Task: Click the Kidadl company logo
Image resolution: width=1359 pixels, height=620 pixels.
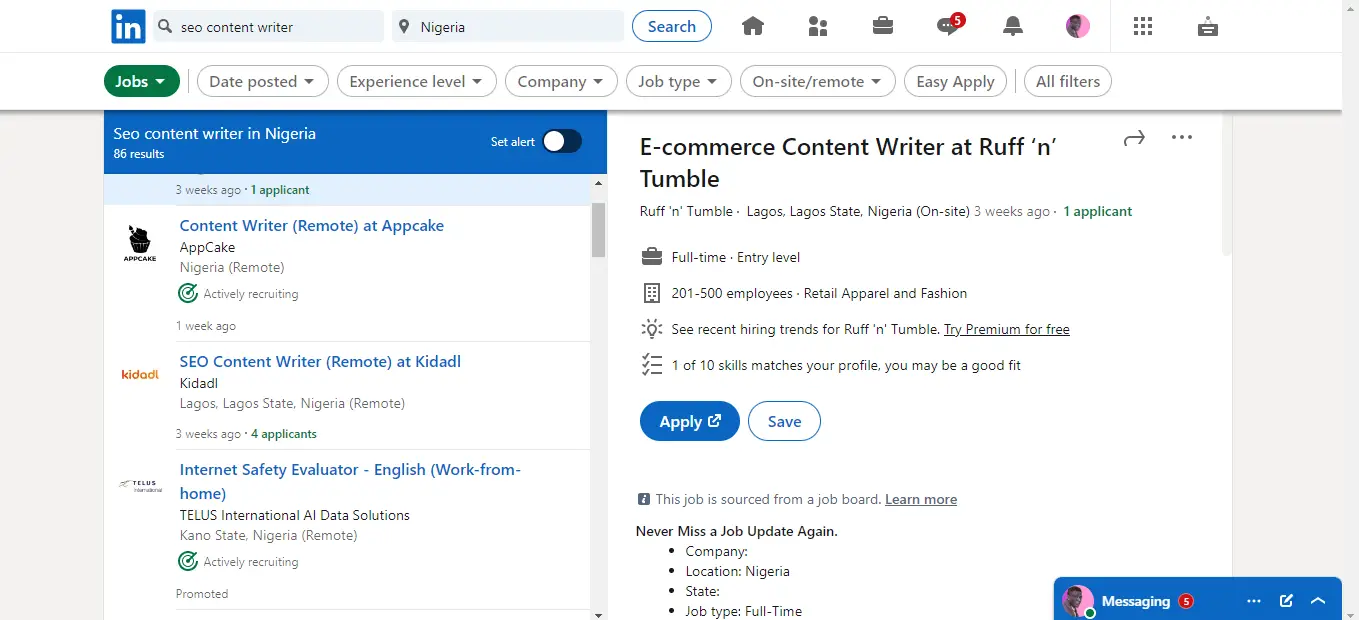Action: coord(140,374)
